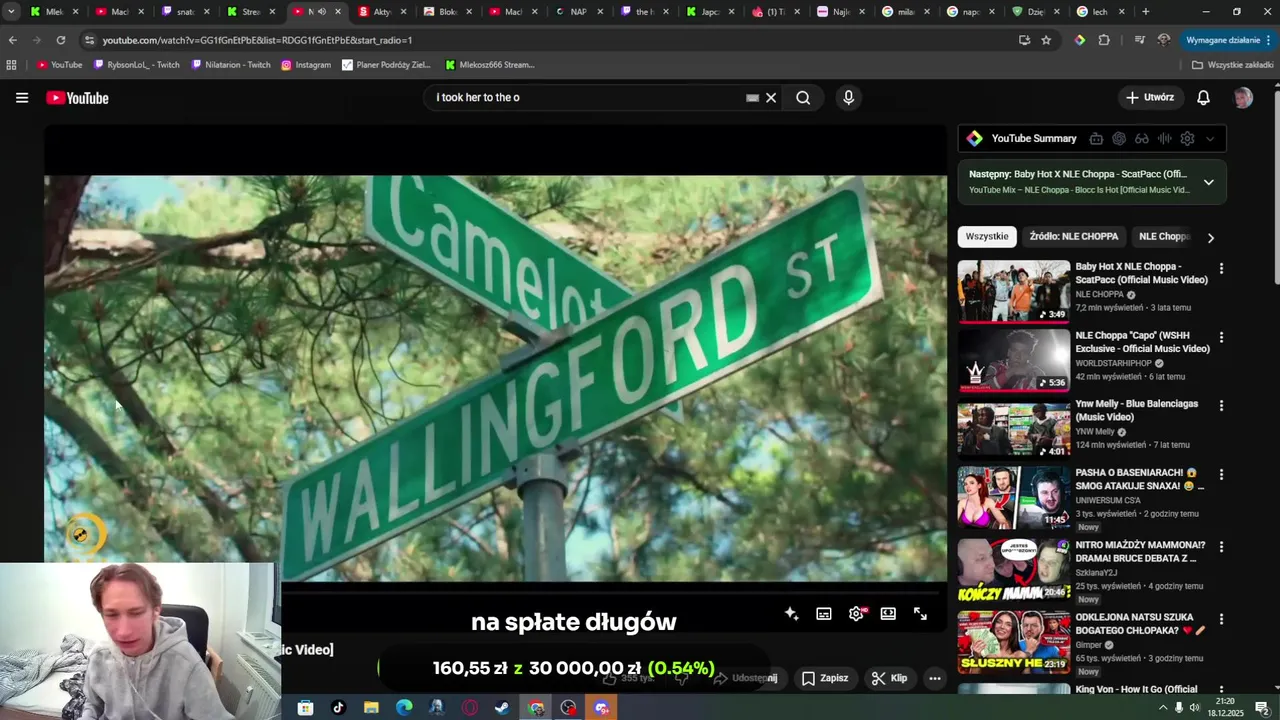Toggle subtitles in the video player
The height and width of the screenshot is (720, 1280).
(x=824, y=614)
